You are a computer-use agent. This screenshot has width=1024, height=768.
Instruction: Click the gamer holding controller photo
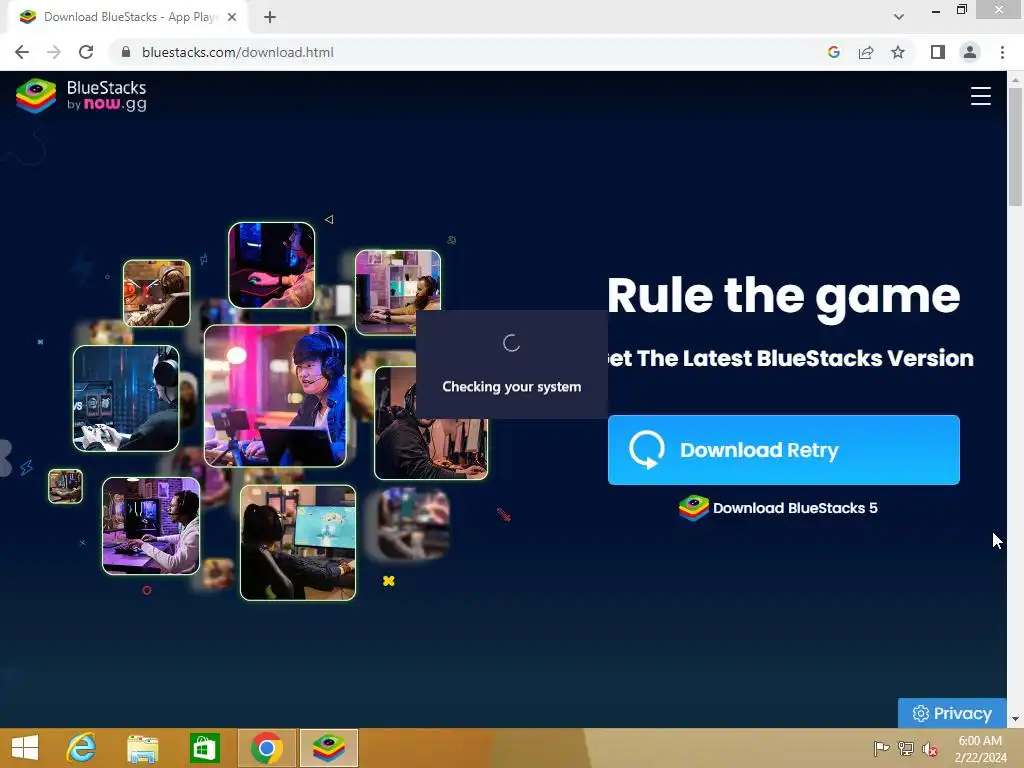tap(126, 398)
